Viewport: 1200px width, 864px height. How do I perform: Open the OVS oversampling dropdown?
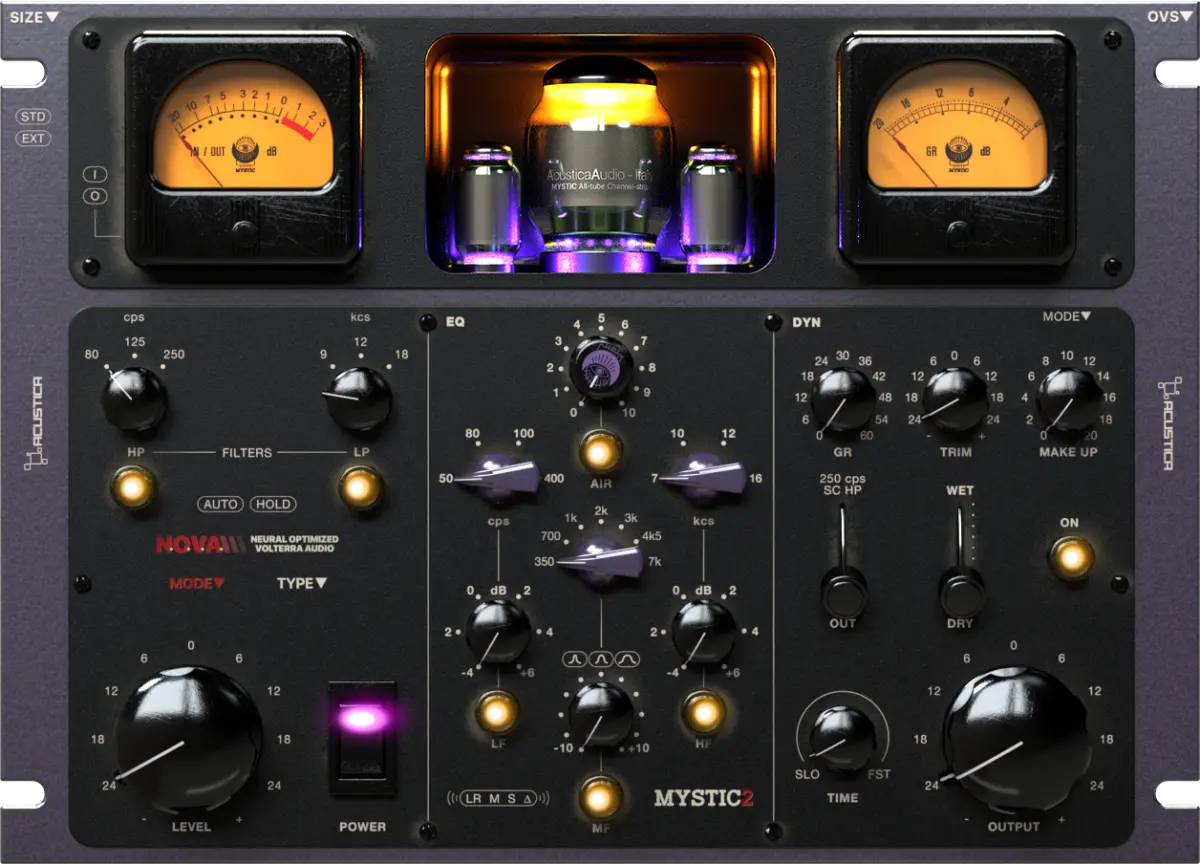[1169, 16]
